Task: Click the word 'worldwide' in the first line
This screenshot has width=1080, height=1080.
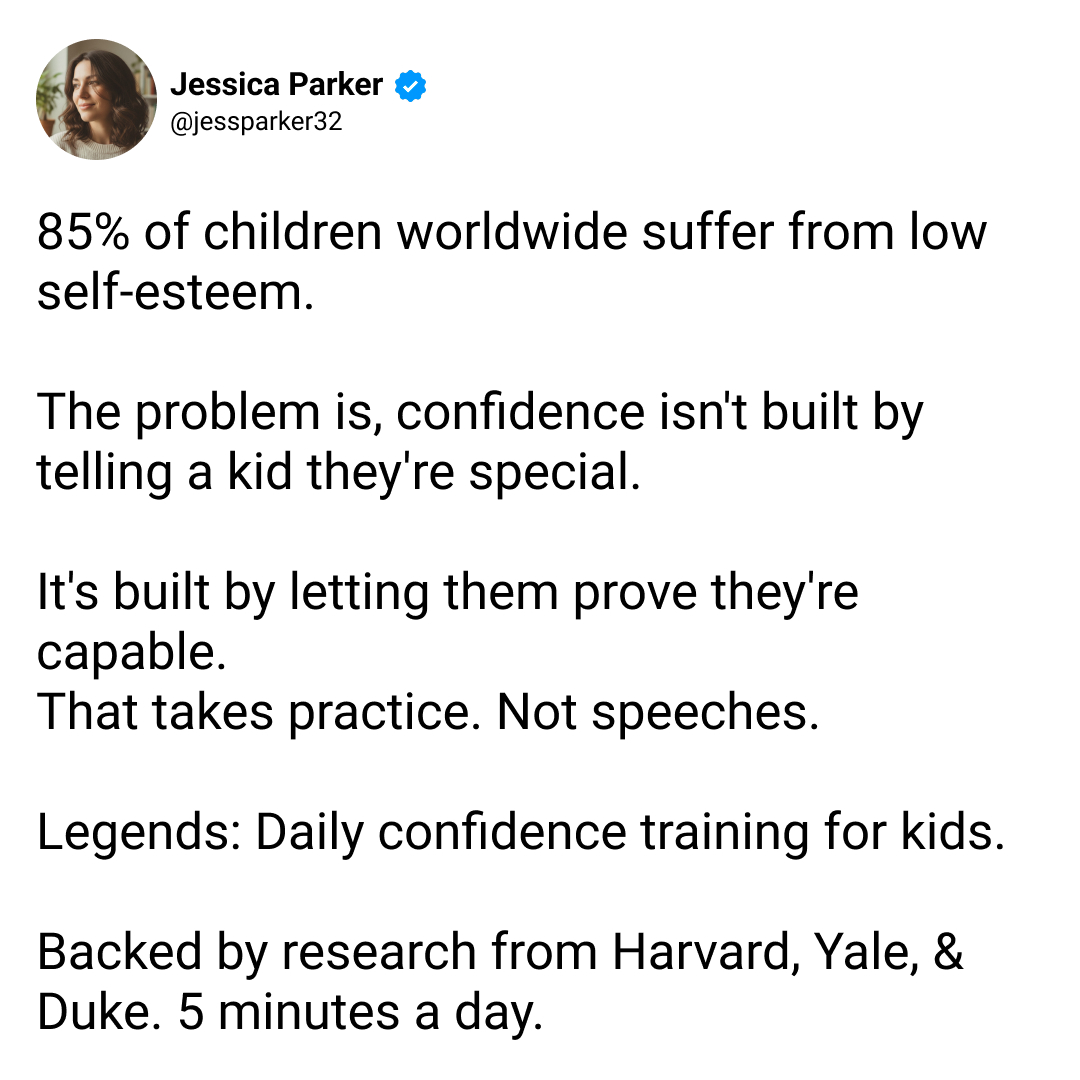Action: (512, 232)
